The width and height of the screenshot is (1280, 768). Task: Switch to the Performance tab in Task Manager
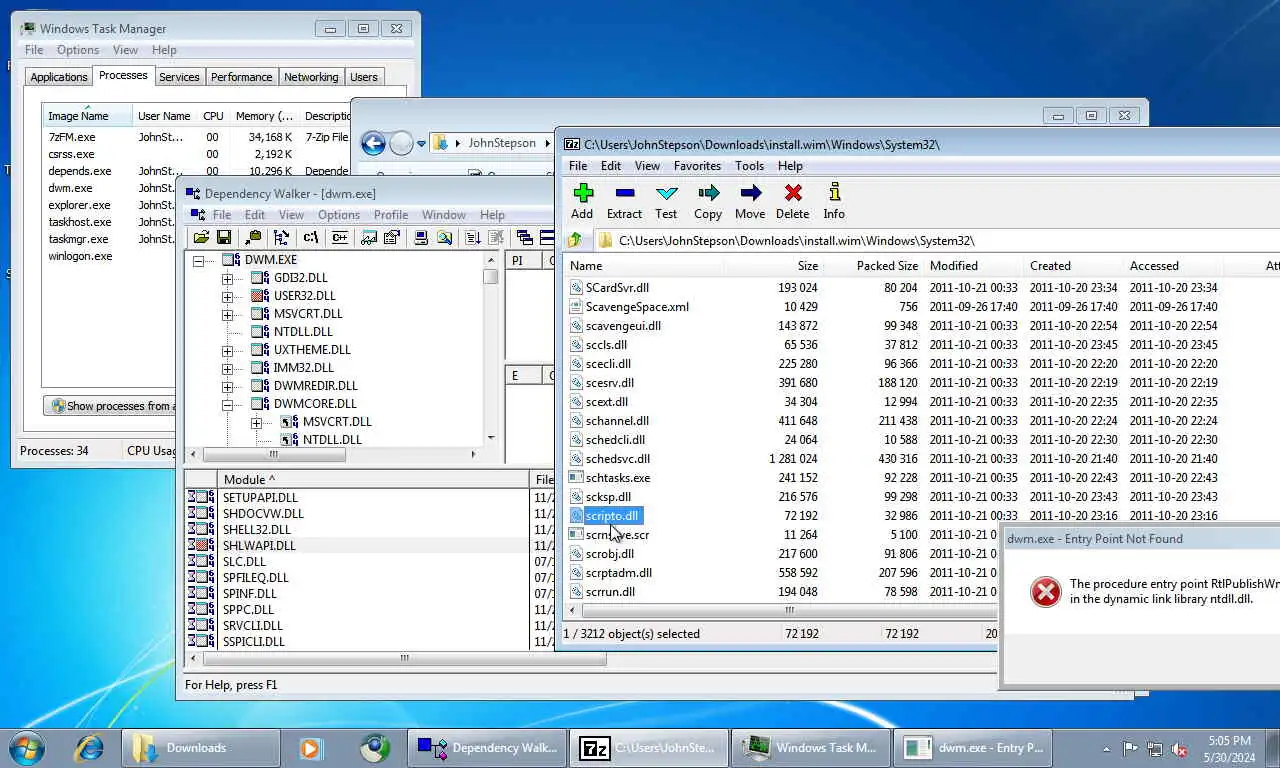point(241,77)
